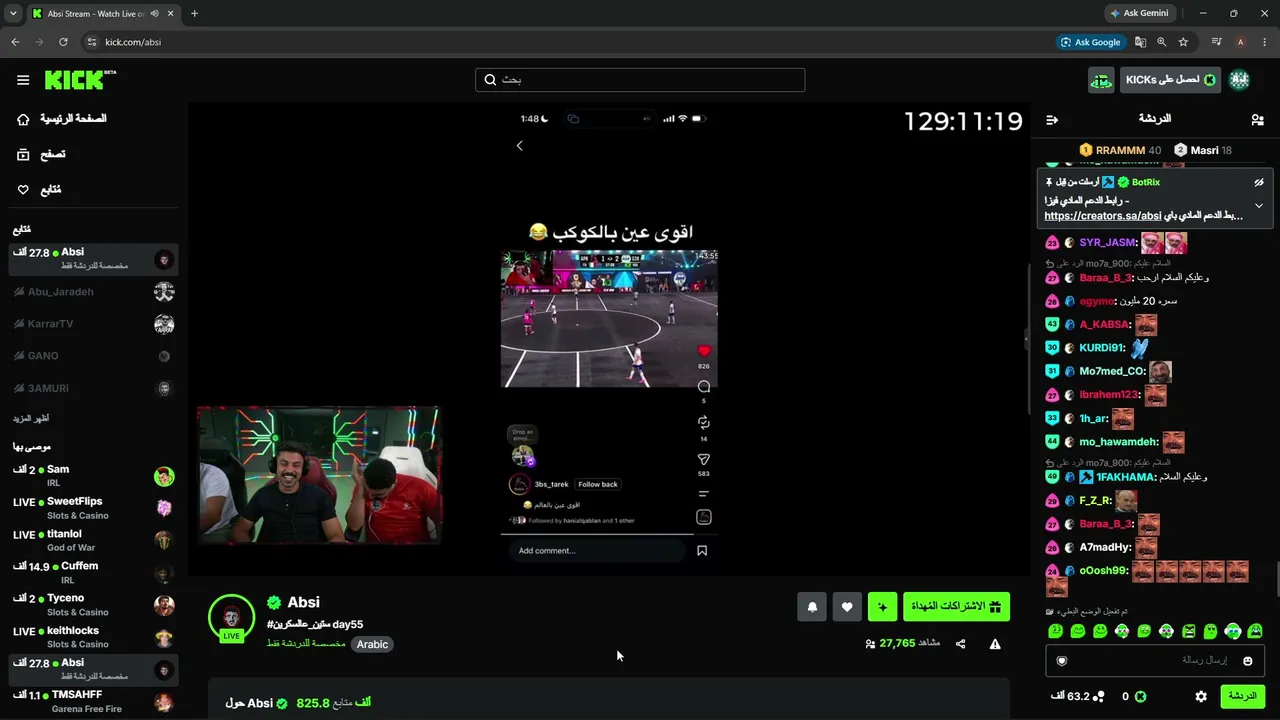Open recommended channel Tyceno
This screenshot has width=1280, height=720.
(93, 605)
